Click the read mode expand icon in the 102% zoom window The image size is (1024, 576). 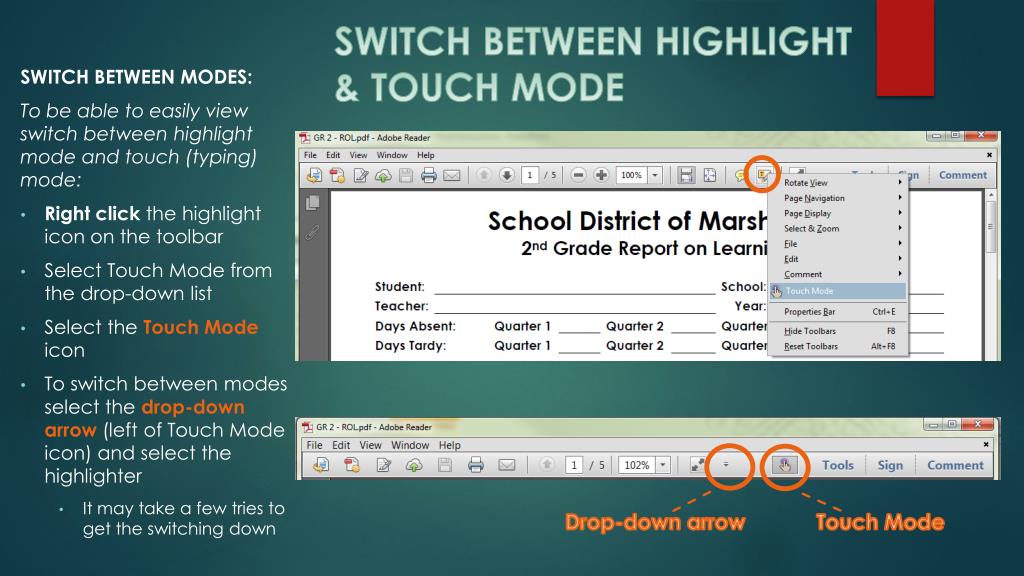click(697, 465)
